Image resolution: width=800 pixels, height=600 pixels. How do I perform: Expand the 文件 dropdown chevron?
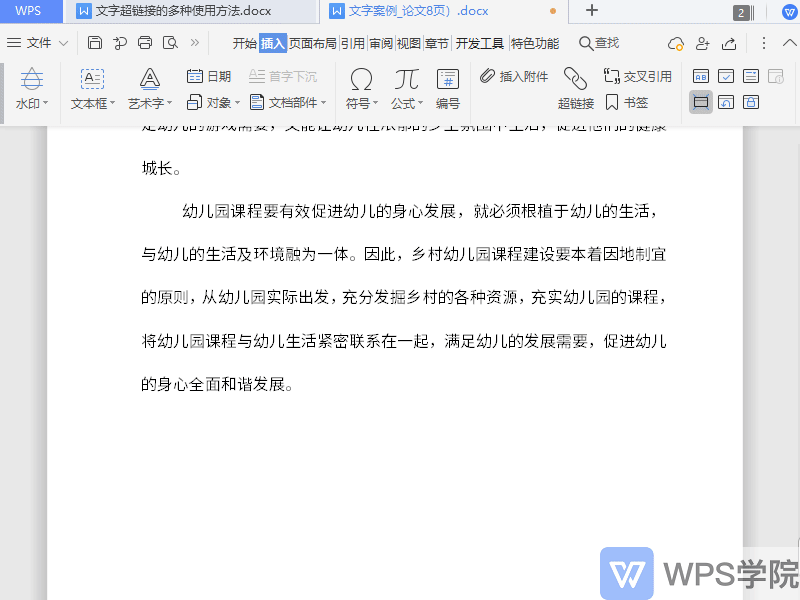click(x=64, y=43)
